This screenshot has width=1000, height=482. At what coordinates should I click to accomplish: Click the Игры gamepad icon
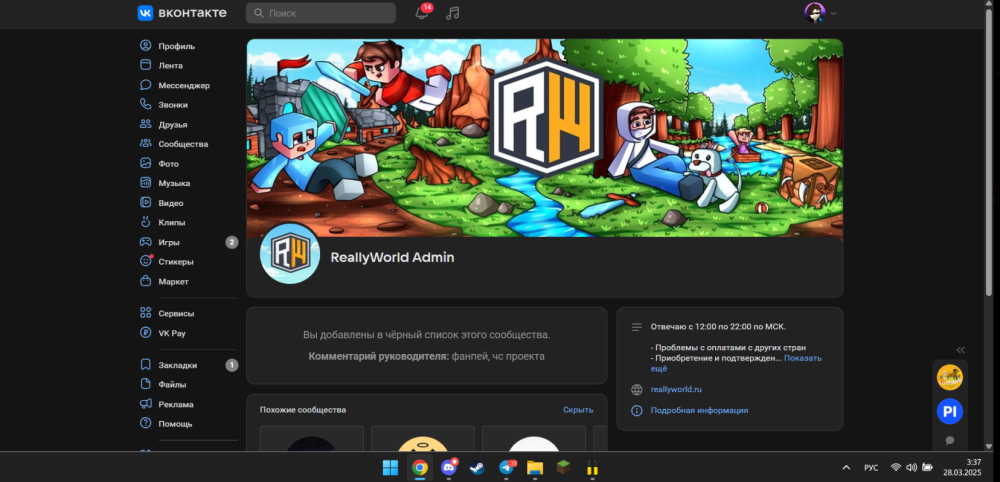145,242
